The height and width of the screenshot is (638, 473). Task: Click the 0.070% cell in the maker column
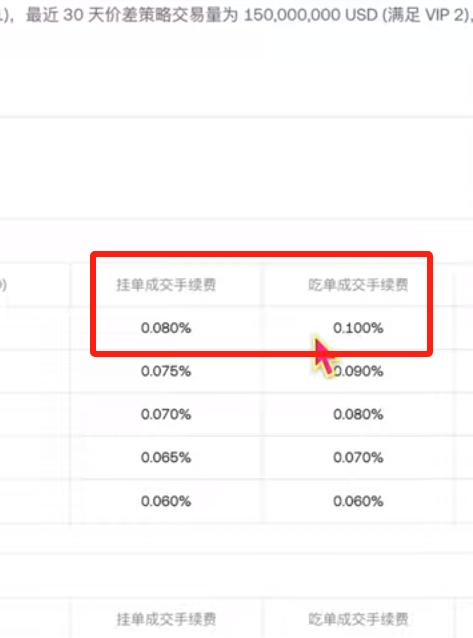(166, 414)
